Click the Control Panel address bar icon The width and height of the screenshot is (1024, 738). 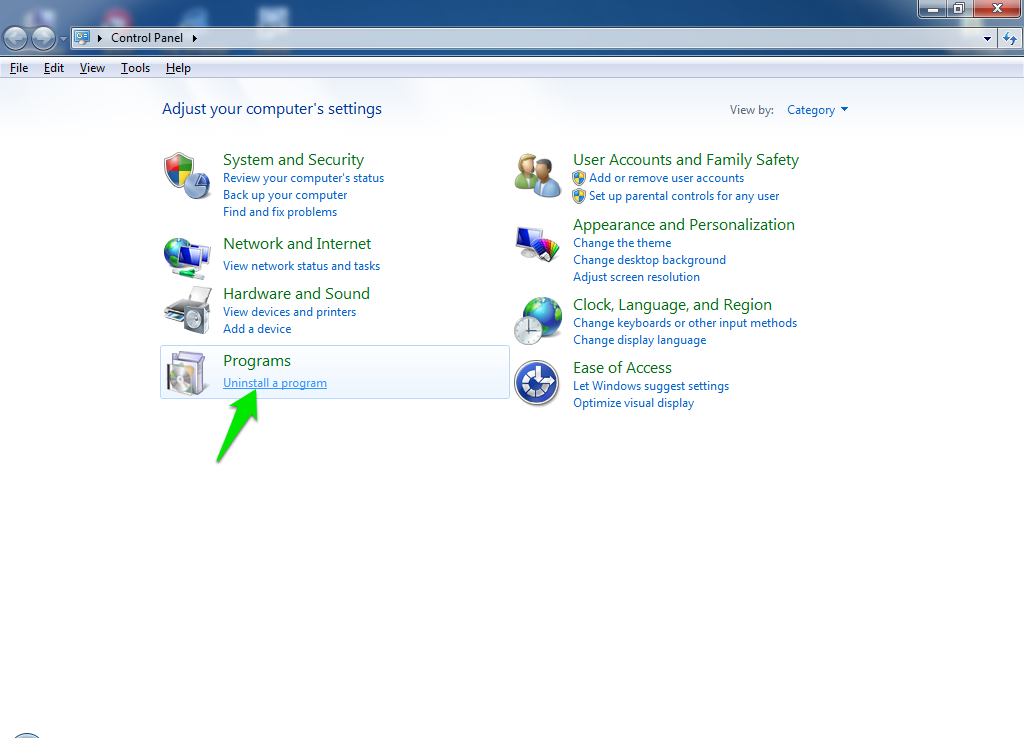click(x=82, y=37)
